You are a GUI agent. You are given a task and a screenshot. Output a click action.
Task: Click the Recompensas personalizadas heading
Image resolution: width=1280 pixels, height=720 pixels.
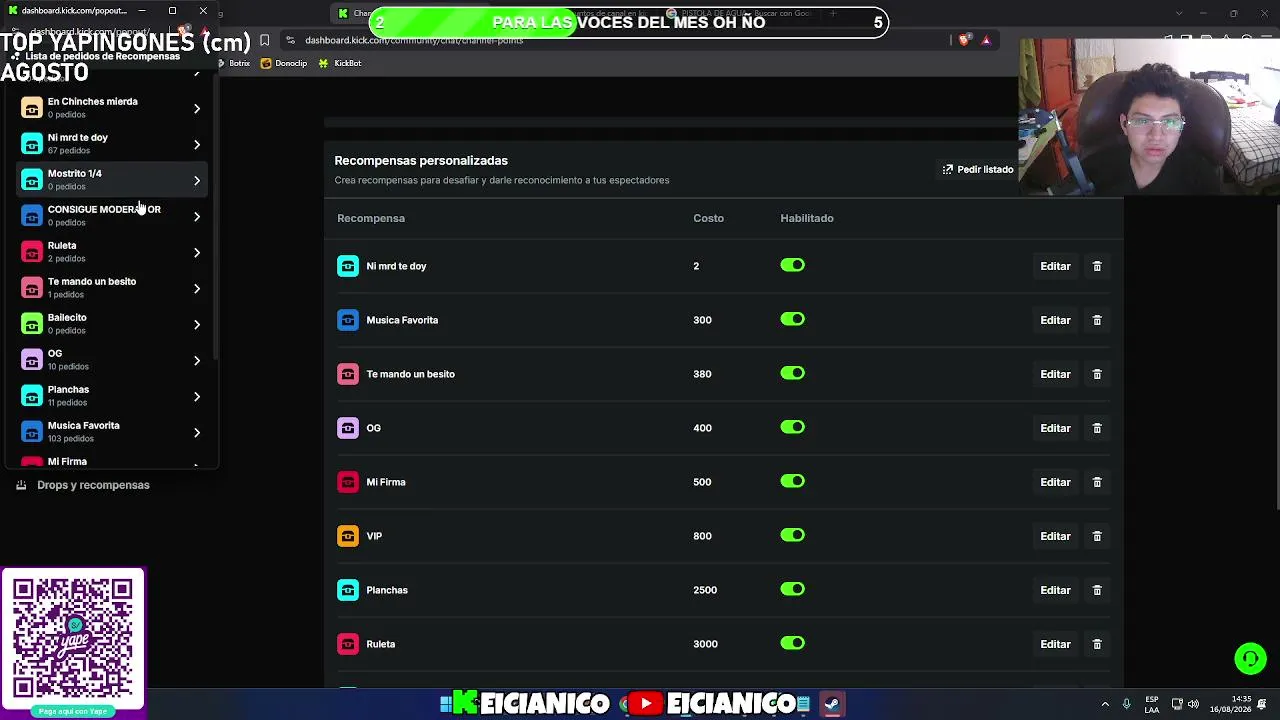pyautogui.click(x=421, y=160)
